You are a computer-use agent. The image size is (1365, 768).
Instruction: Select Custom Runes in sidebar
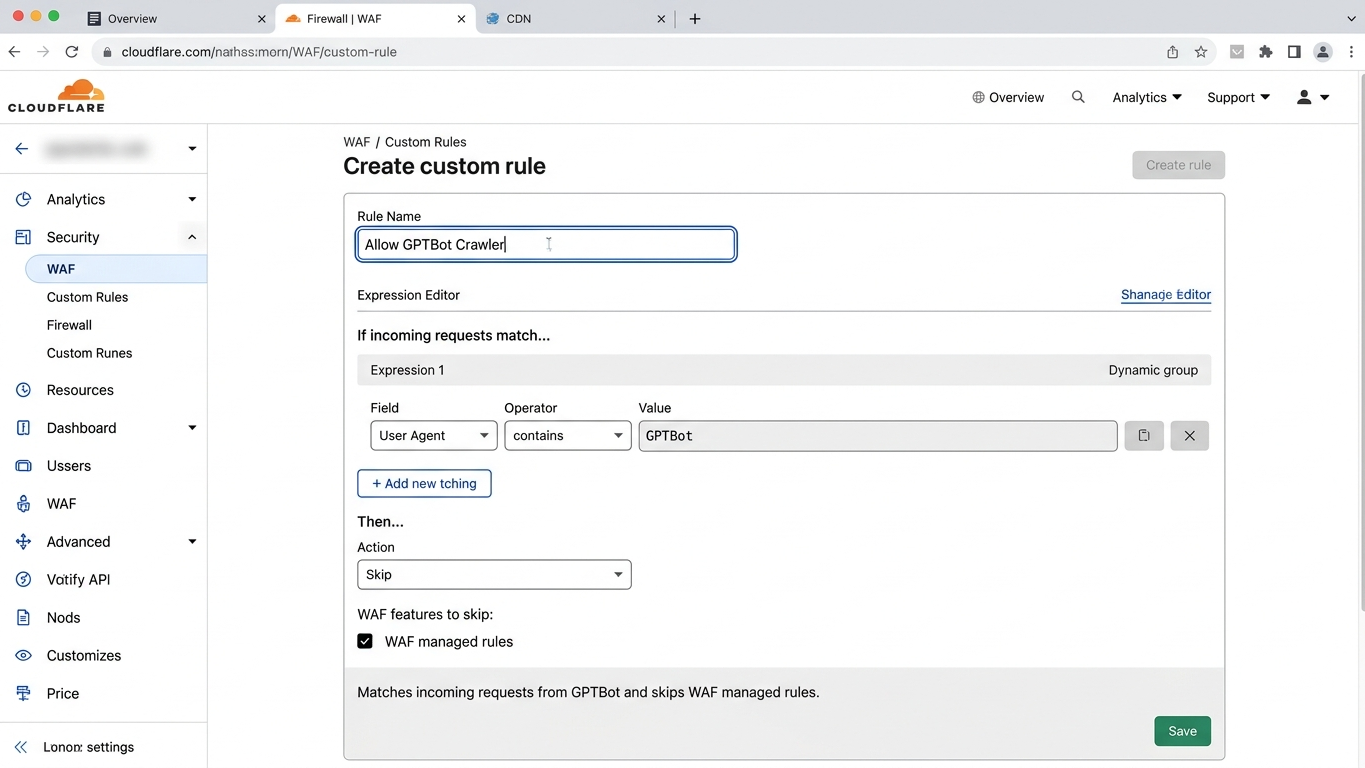tap(89, 353)
